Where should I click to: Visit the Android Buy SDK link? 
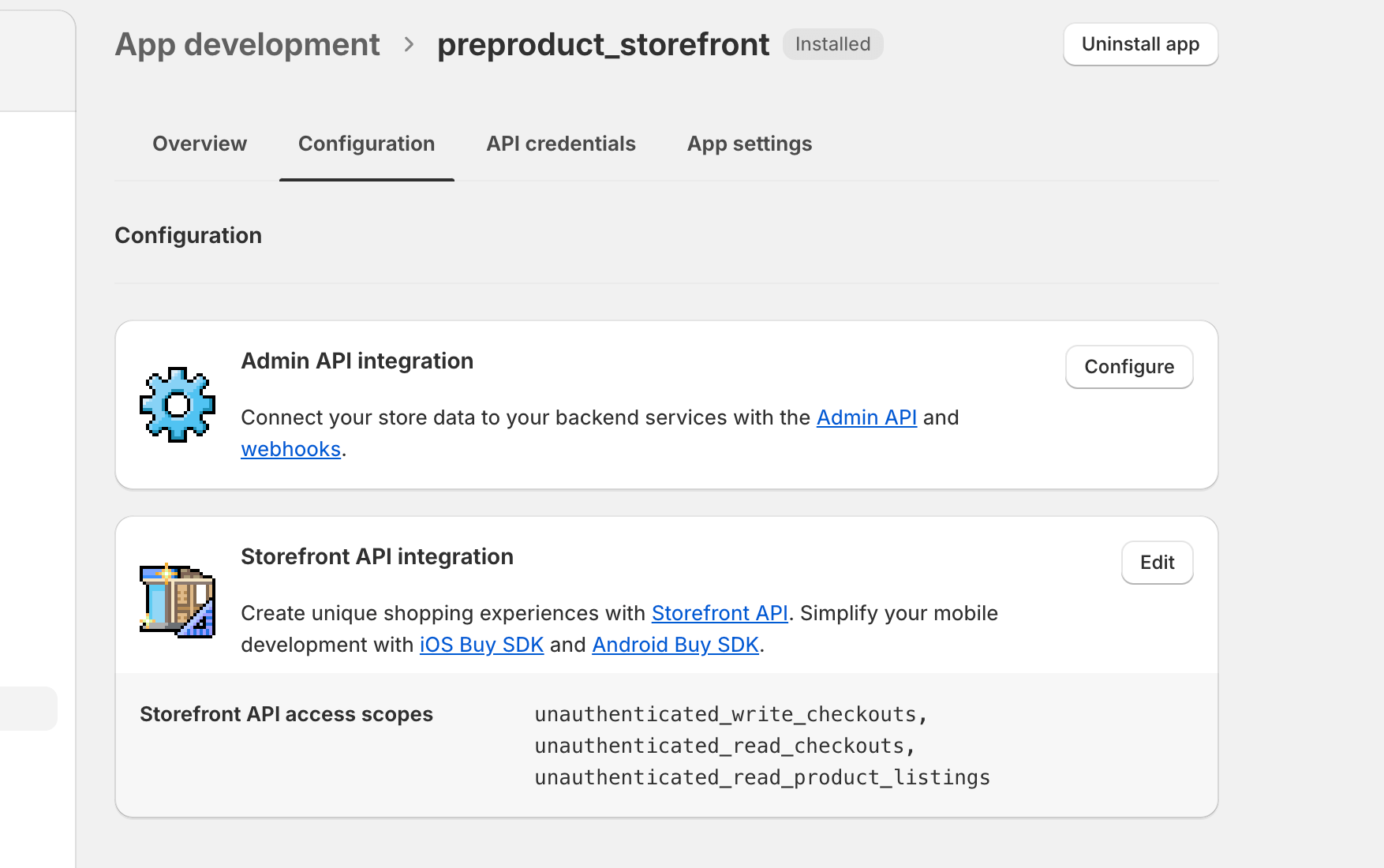coord(675,645)
